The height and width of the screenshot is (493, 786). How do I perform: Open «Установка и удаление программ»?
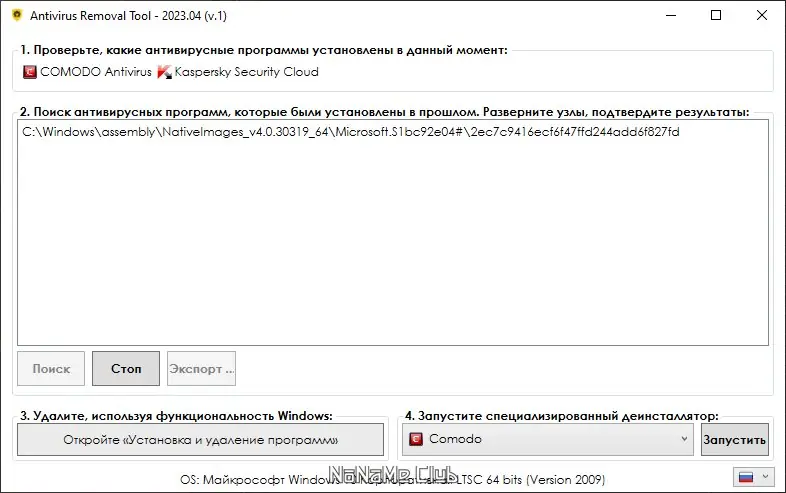point(201,440)
